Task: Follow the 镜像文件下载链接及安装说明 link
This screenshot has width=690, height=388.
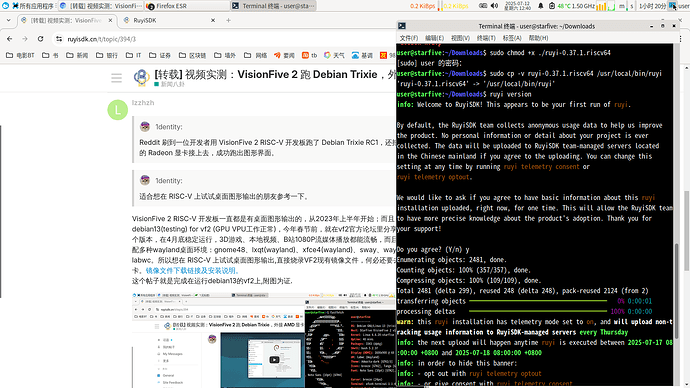Action: (191, 271)
